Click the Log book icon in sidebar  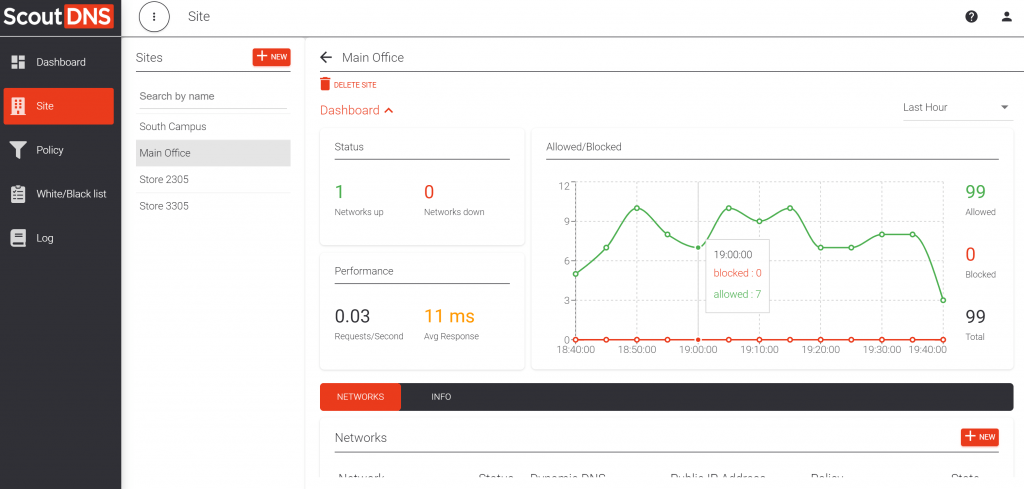coord(18,238)
